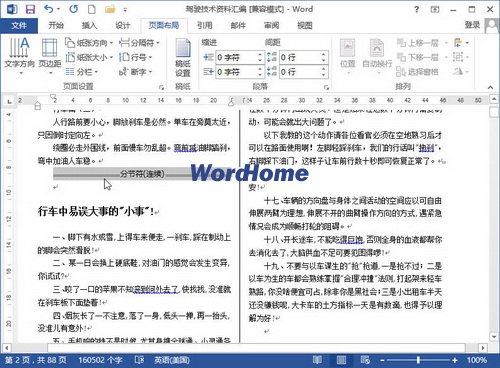The image size is (500, 368).
Task: Switch to Read Mode view icon
Action: tap(317, 360)
